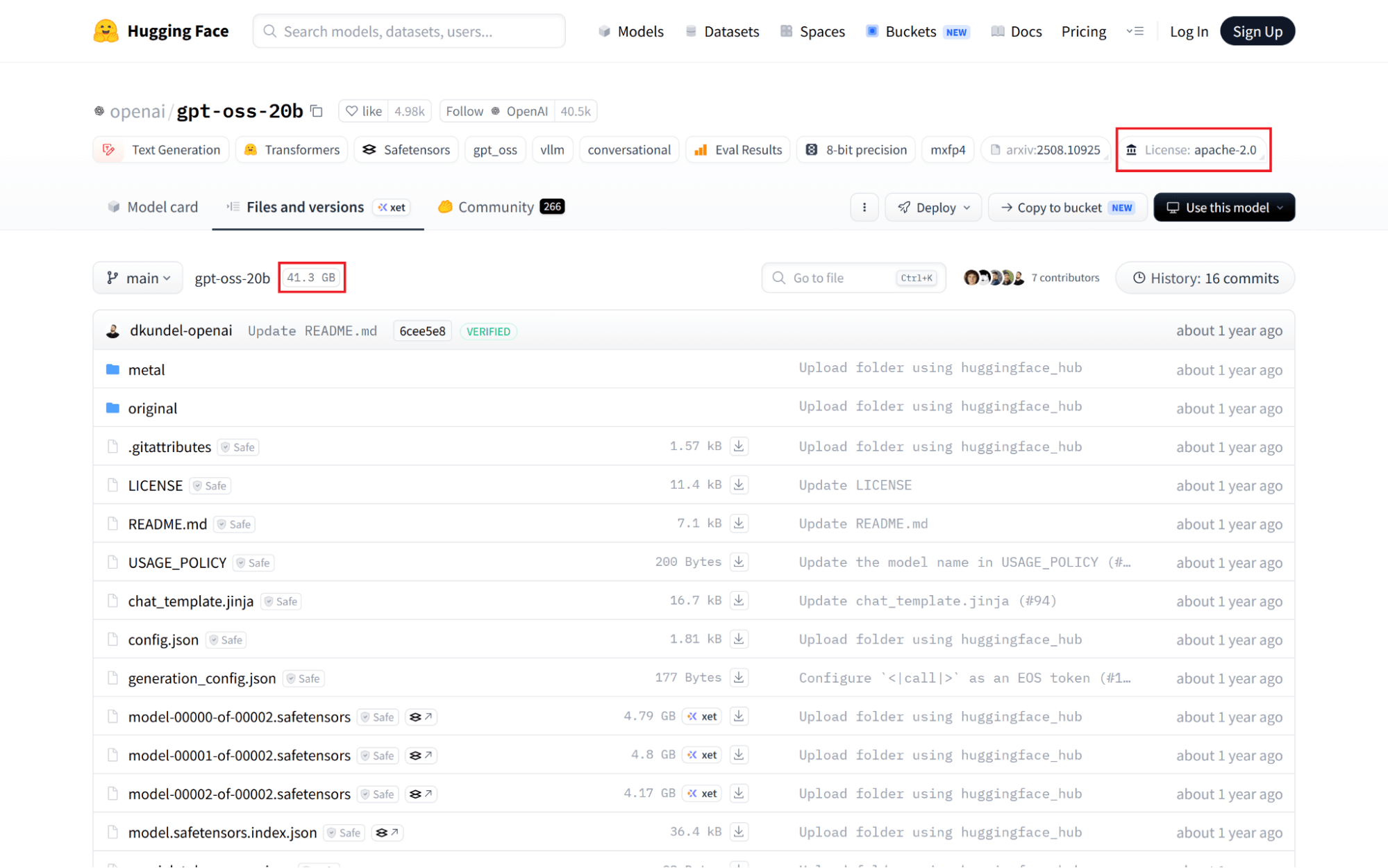Screen dimensions: 1388x868
Task: Click the Hugging Face logo
Action: [x=161, y=31]
